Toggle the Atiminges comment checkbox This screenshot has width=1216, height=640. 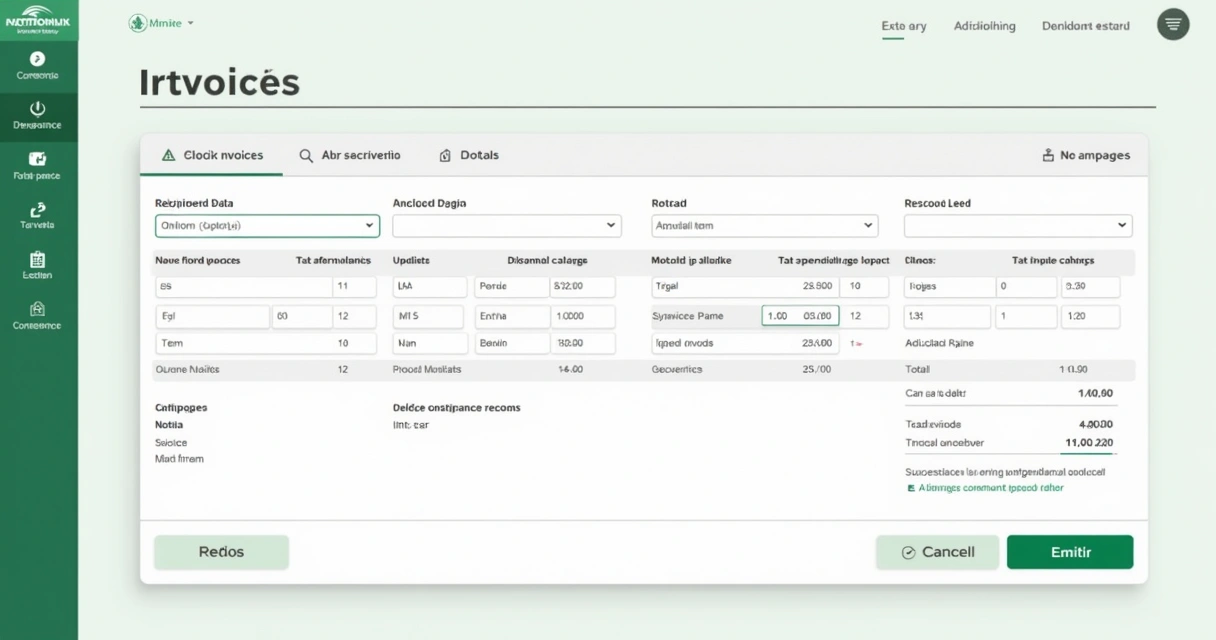(x=910, y=489)
